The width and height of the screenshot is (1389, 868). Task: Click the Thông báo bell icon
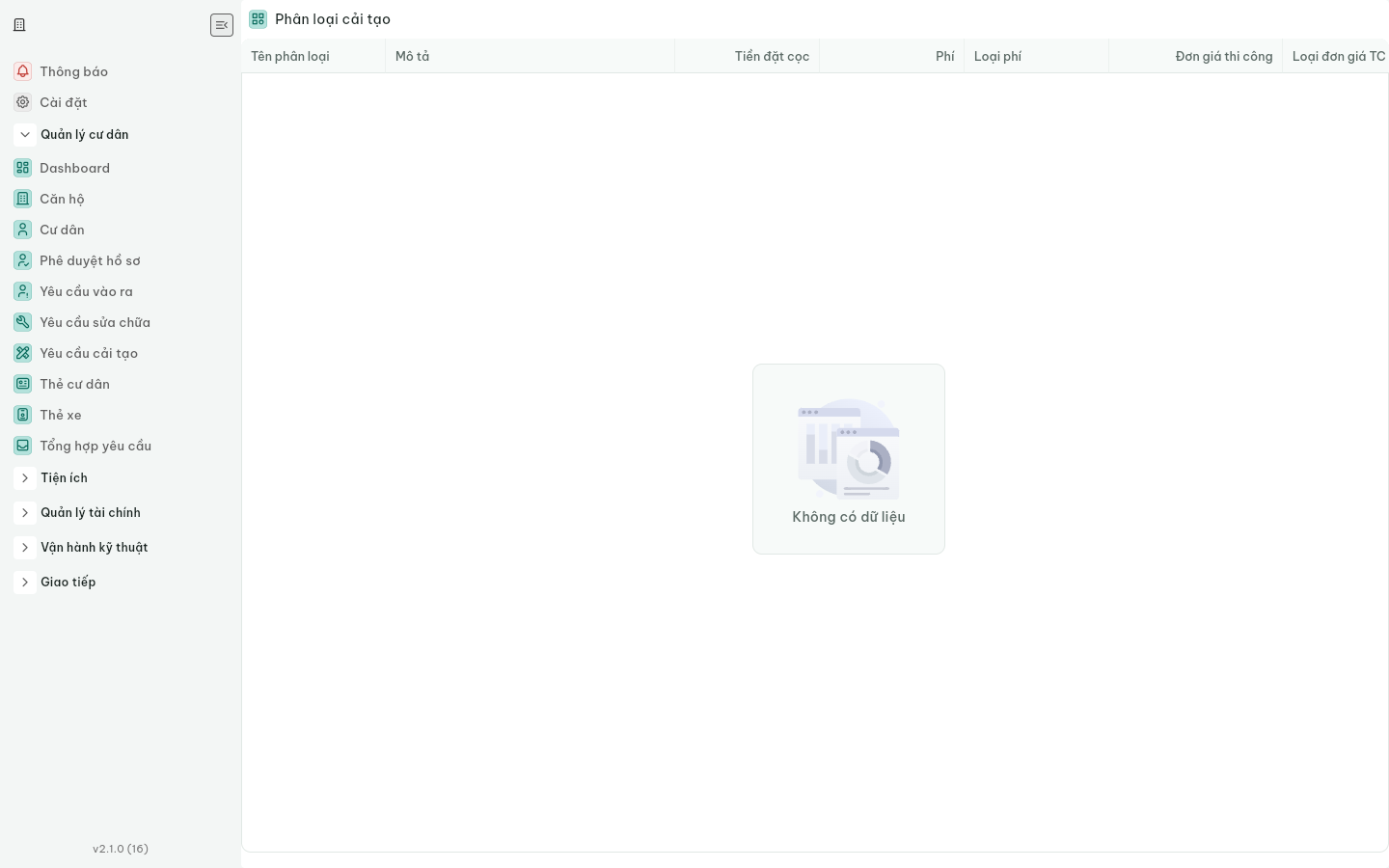click(23, 71)
